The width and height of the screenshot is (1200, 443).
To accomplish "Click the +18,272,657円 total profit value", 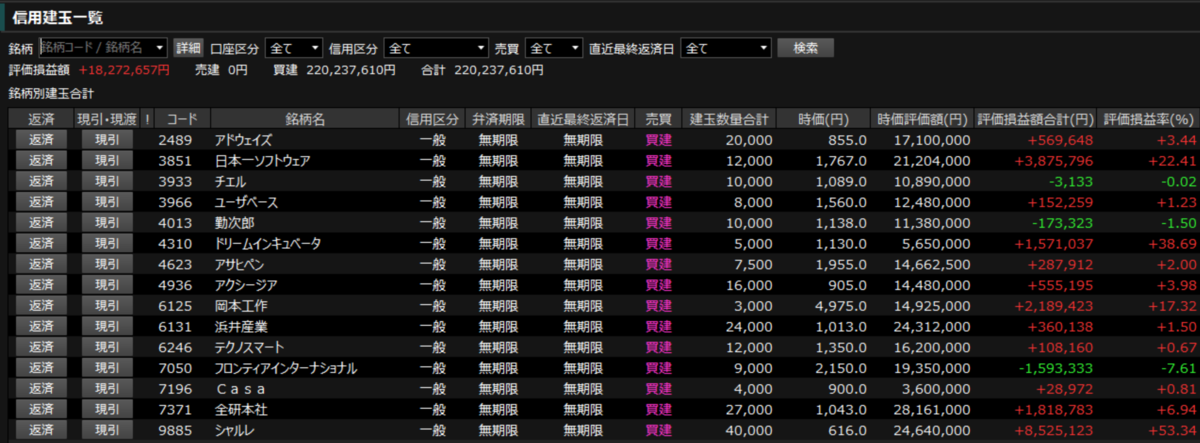I will point(124,71).
